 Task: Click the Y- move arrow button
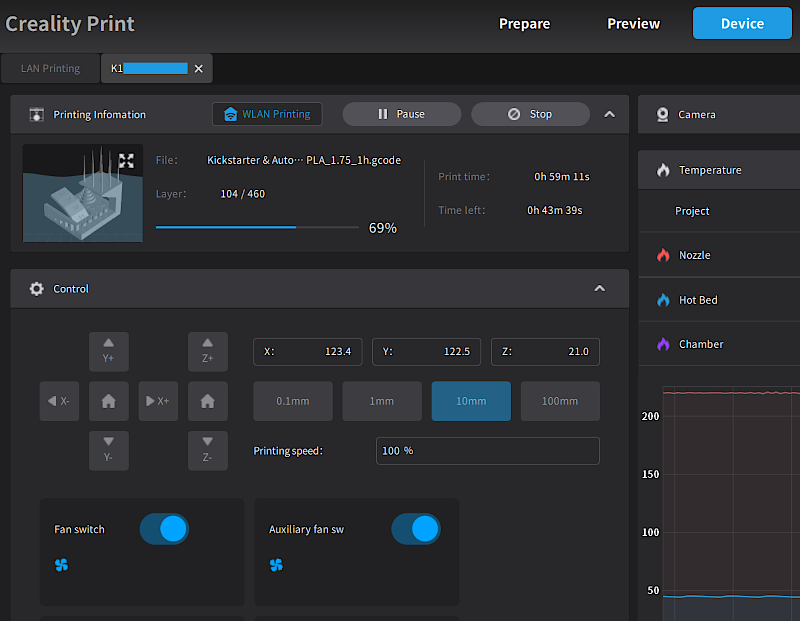109,451
